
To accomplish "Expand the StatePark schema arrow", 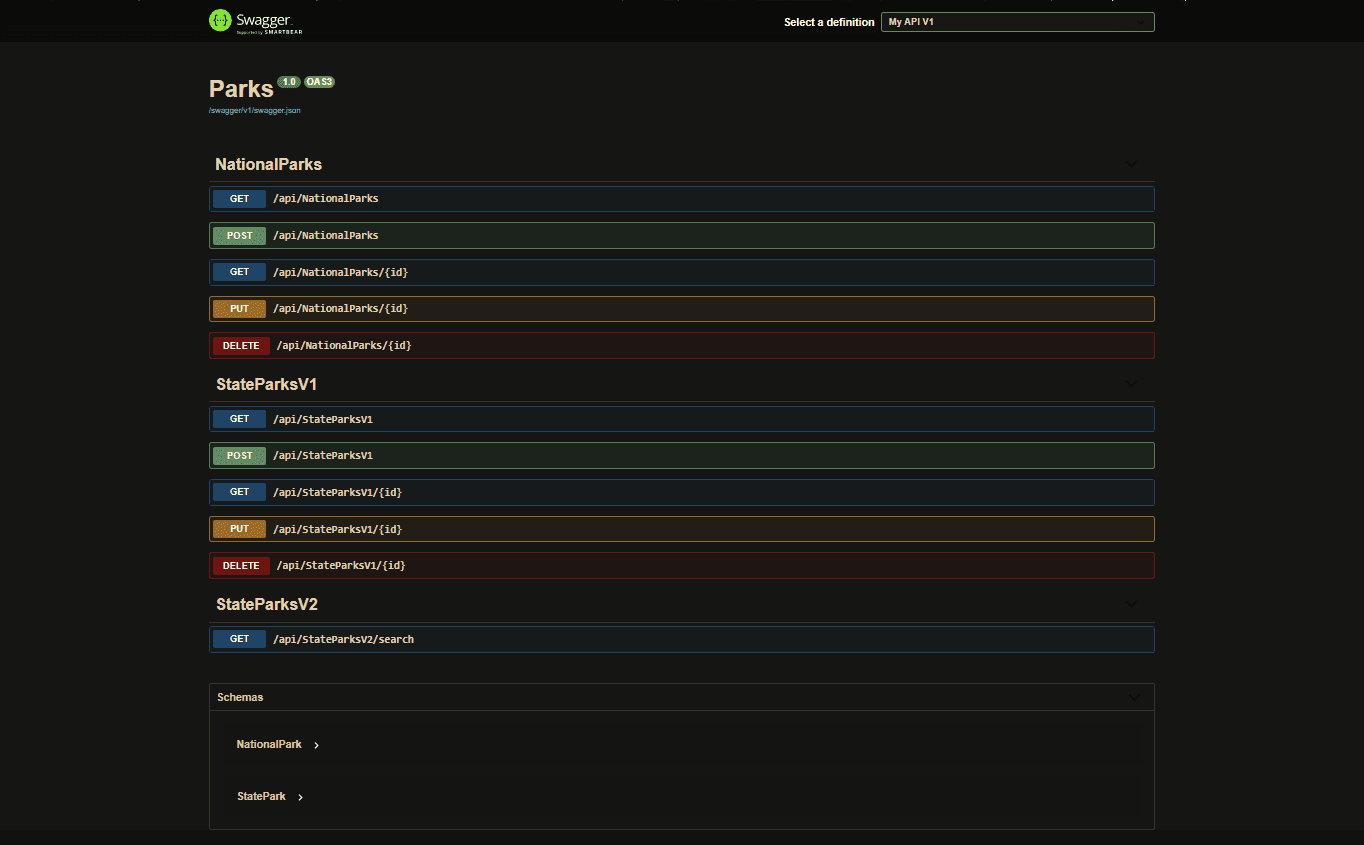I will point(300,797).
